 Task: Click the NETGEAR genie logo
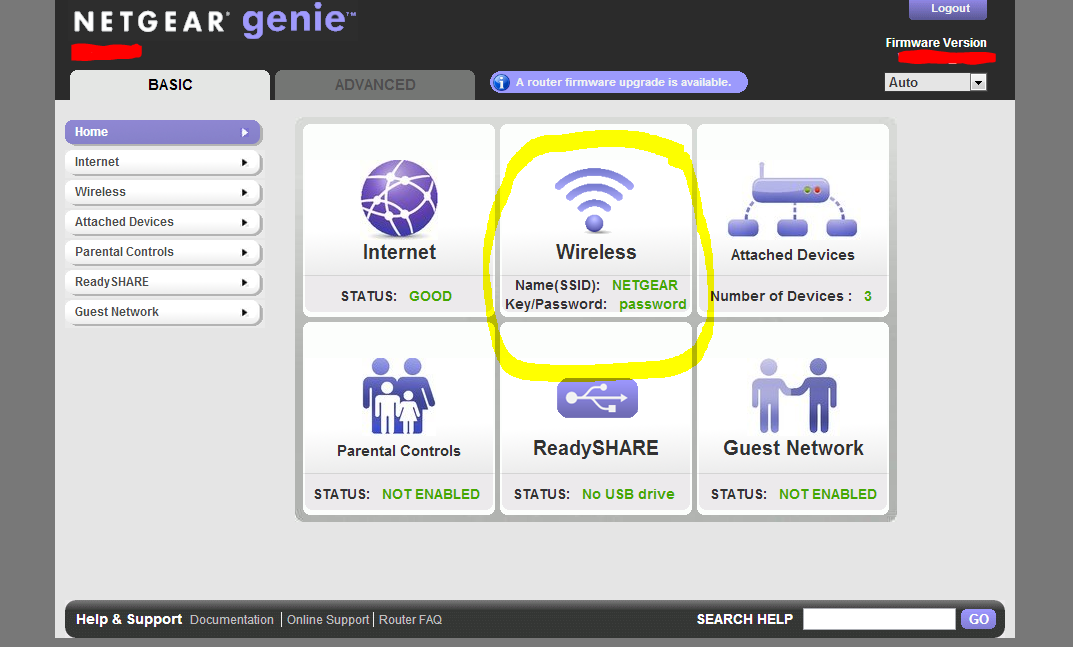click(214, 21)
